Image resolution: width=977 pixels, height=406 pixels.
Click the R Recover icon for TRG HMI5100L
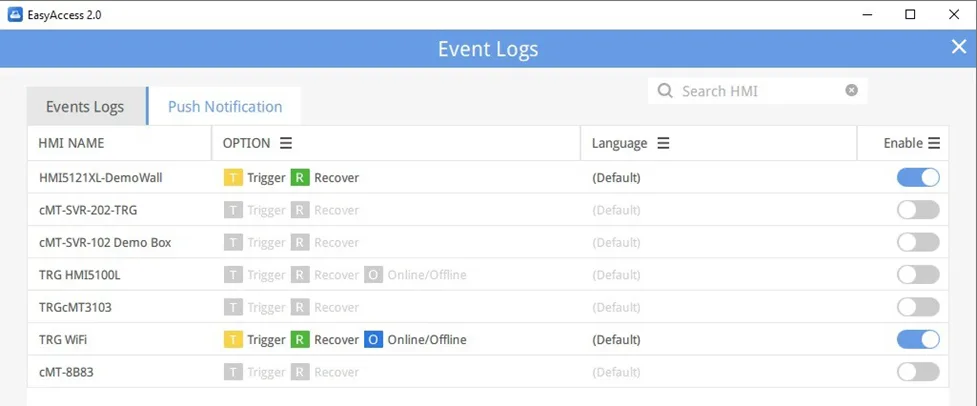[x=300, y=275]
